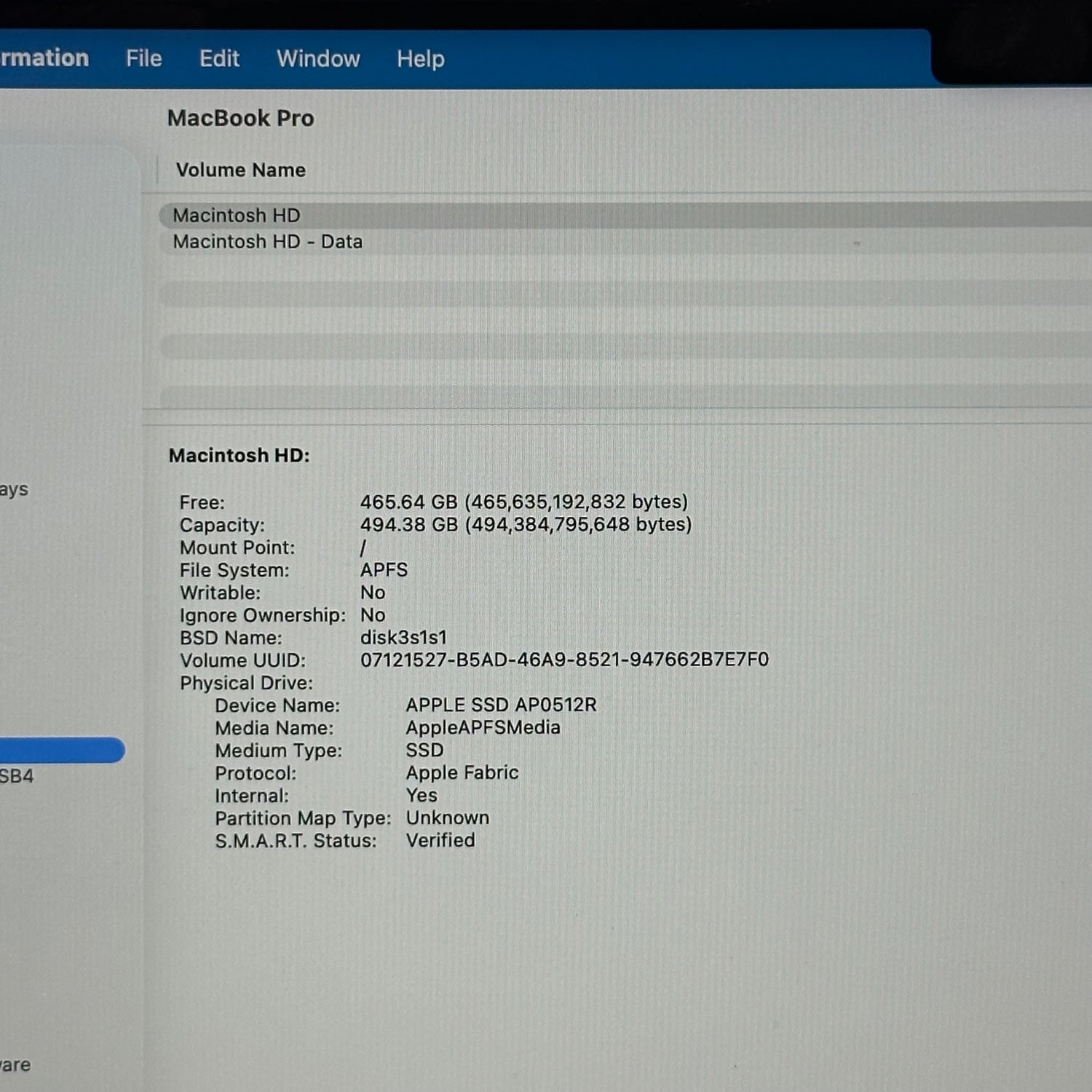Click the BSD Name value disk3s1s1

[403, 638]
